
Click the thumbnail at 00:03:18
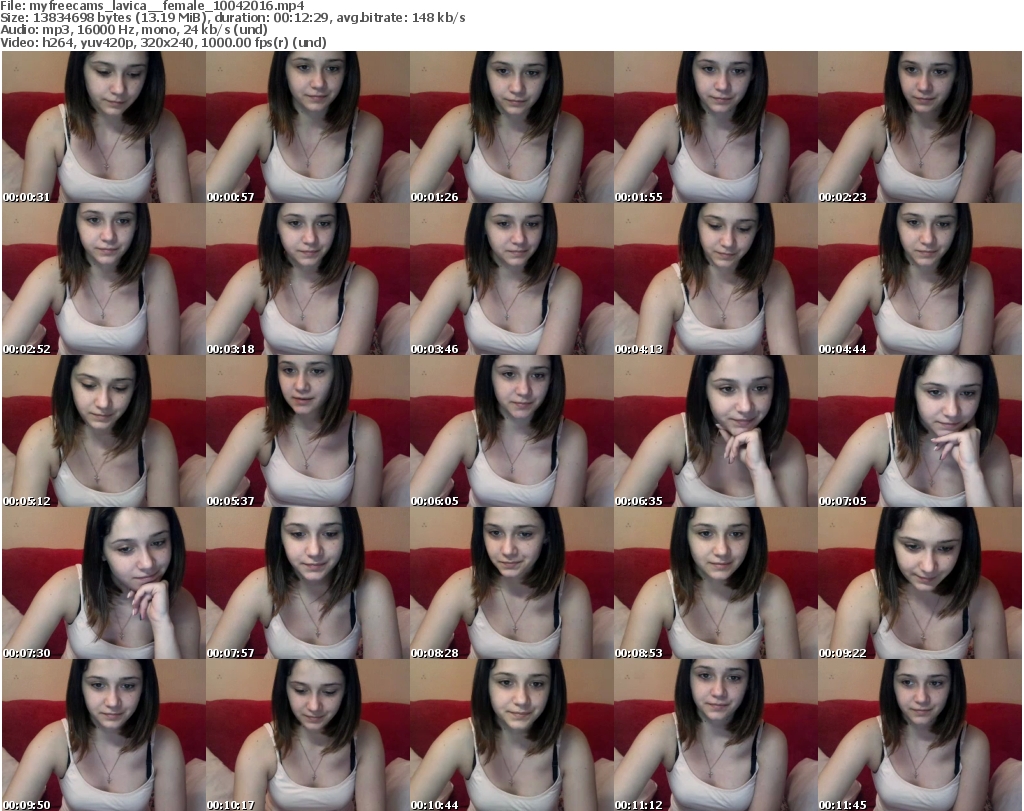point(308,279)
